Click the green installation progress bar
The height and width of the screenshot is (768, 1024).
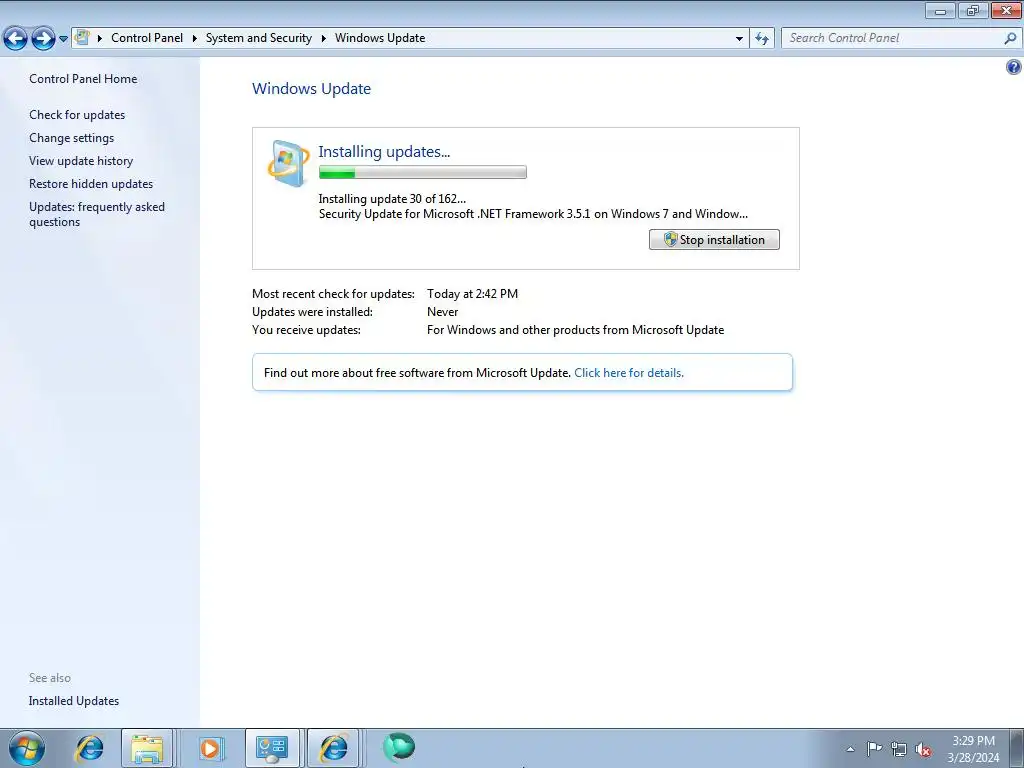coord(423,172)
